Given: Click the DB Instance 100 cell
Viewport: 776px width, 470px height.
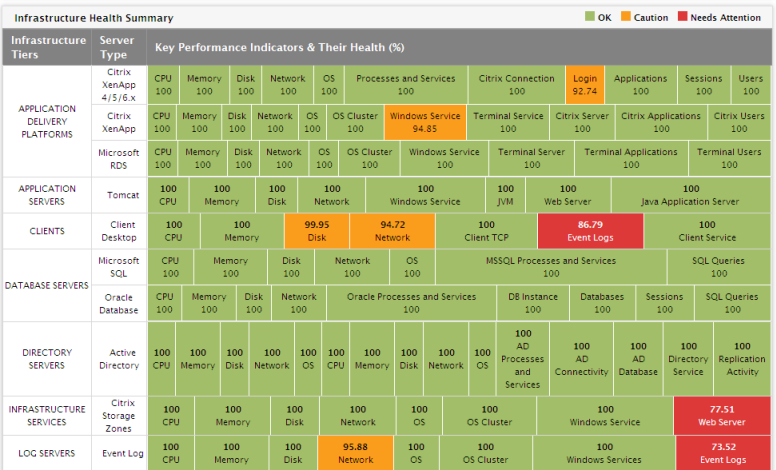Looking at the screenshot, I should coord(533,303).
